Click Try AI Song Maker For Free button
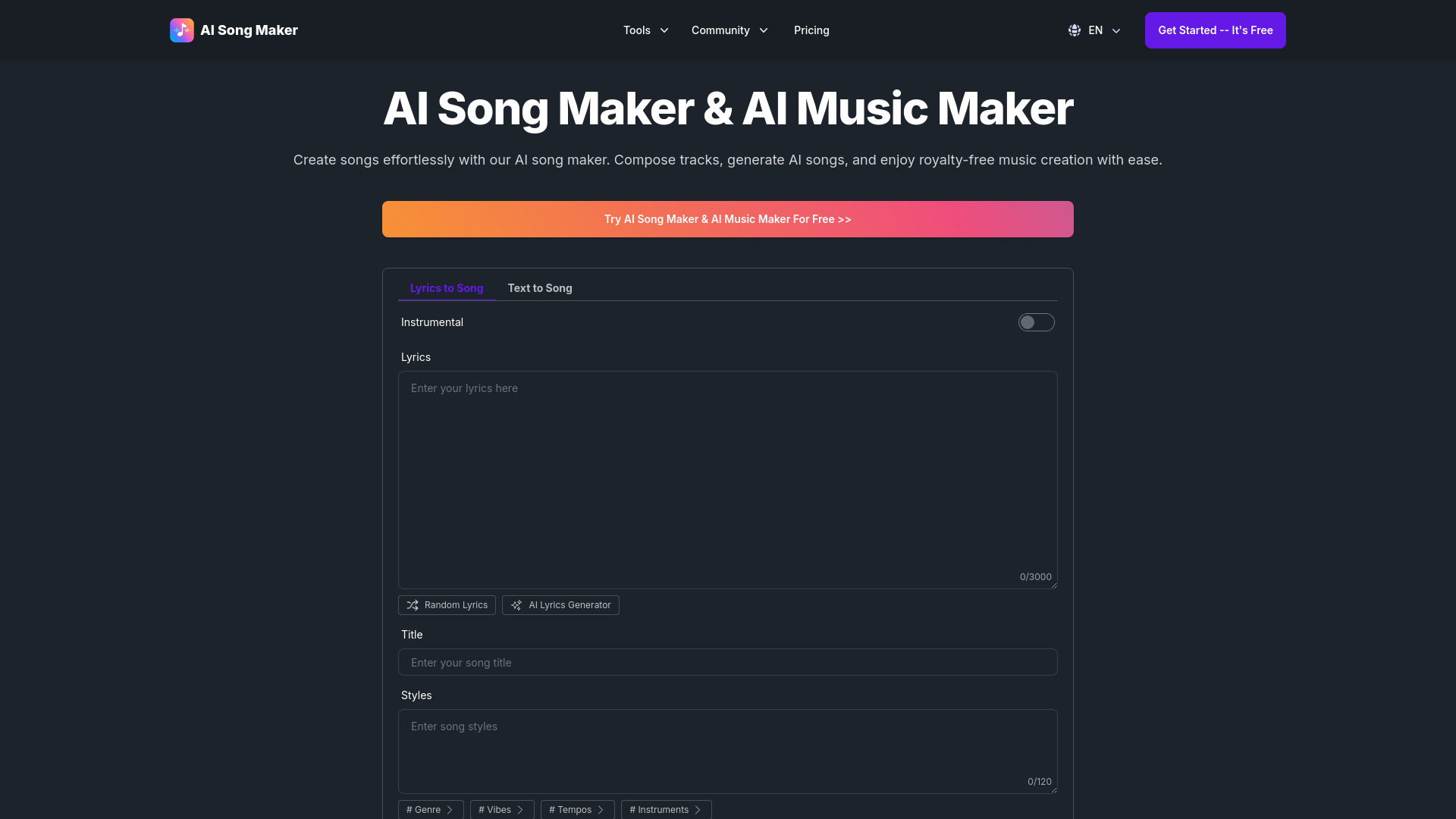 pyautogui.click(x=728, y=219)
